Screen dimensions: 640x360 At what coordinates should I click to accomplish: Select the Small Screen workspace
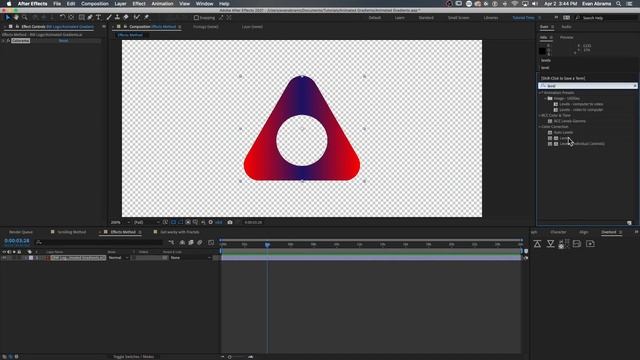pyautogui.click(x=458, y=18)
